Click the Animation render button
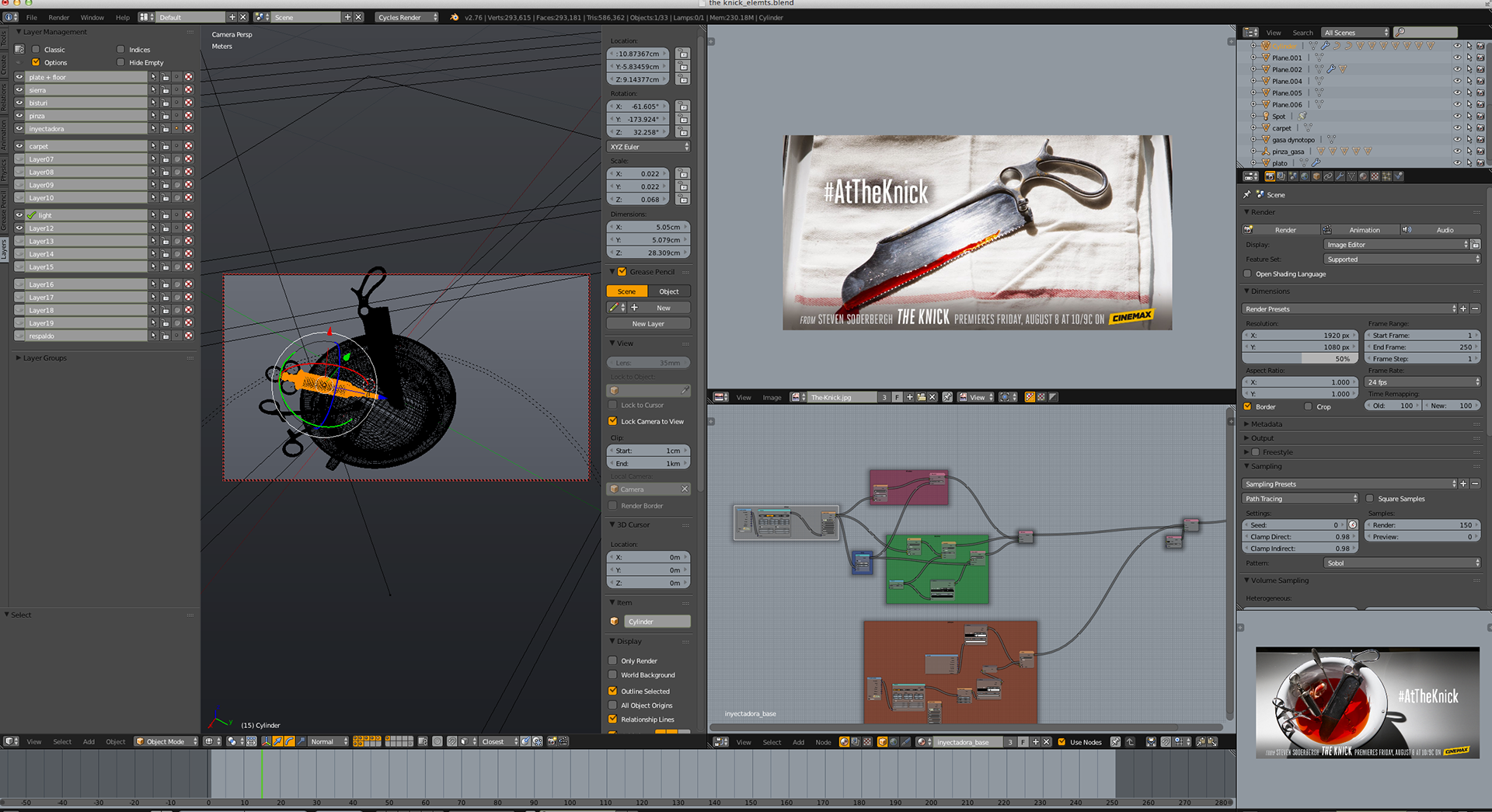Screen dimensions: 1492x812 (x=1360, y=229)
